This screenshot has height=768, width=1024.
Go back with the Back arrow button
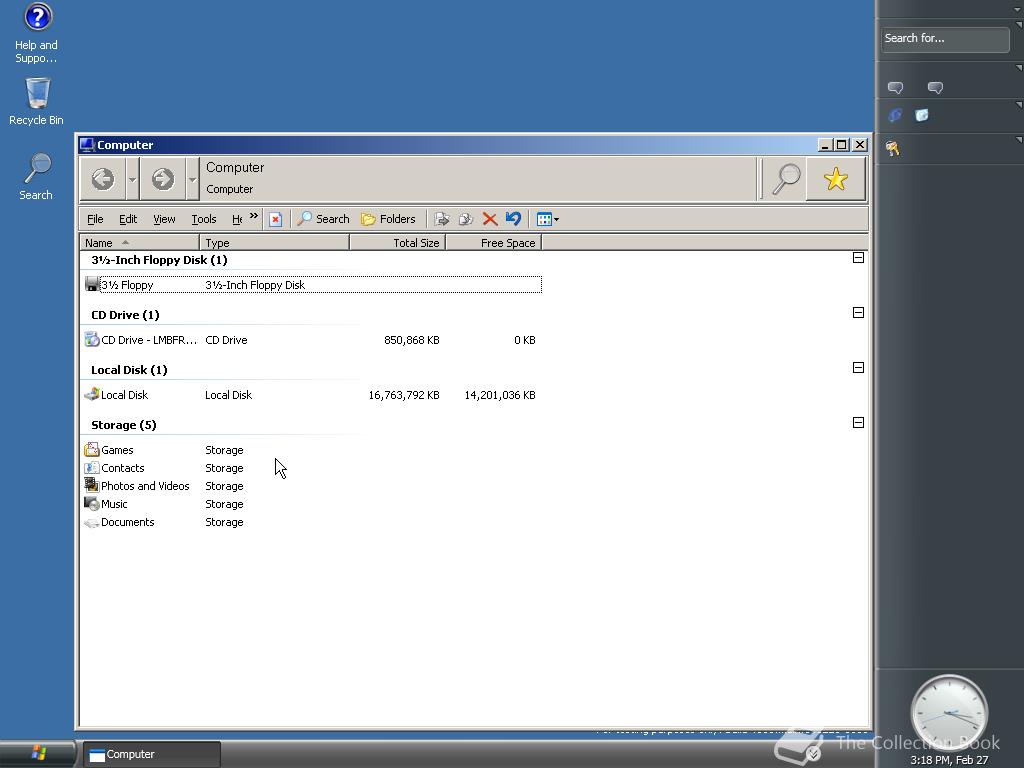pyautogui.click(x=103, y=179)
